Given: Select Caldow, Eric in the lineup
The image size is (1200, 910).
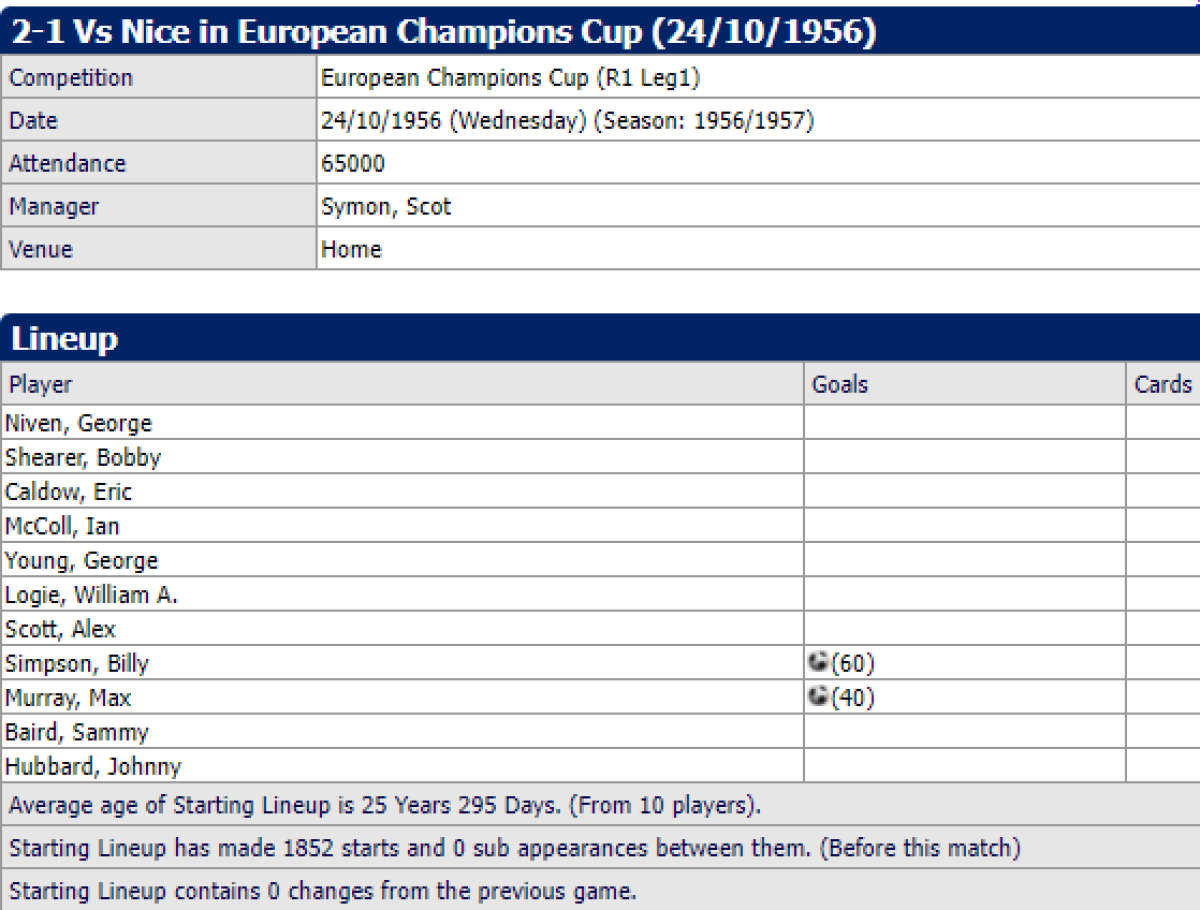Looking at the screenshot, I should tap(68, 492).
